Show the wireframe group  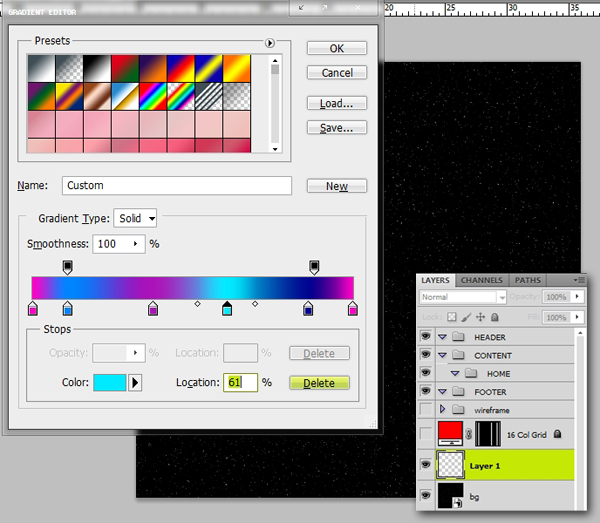[426, 409]
